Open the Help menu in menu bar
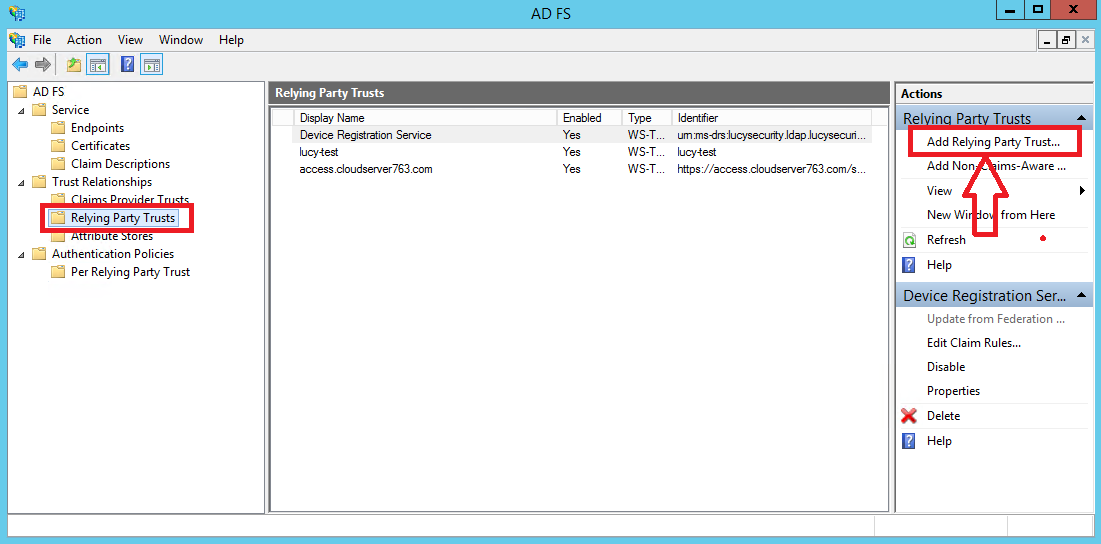Image resolution: width=1101 pixels, height=544 pixels. (x=231, y=40)
